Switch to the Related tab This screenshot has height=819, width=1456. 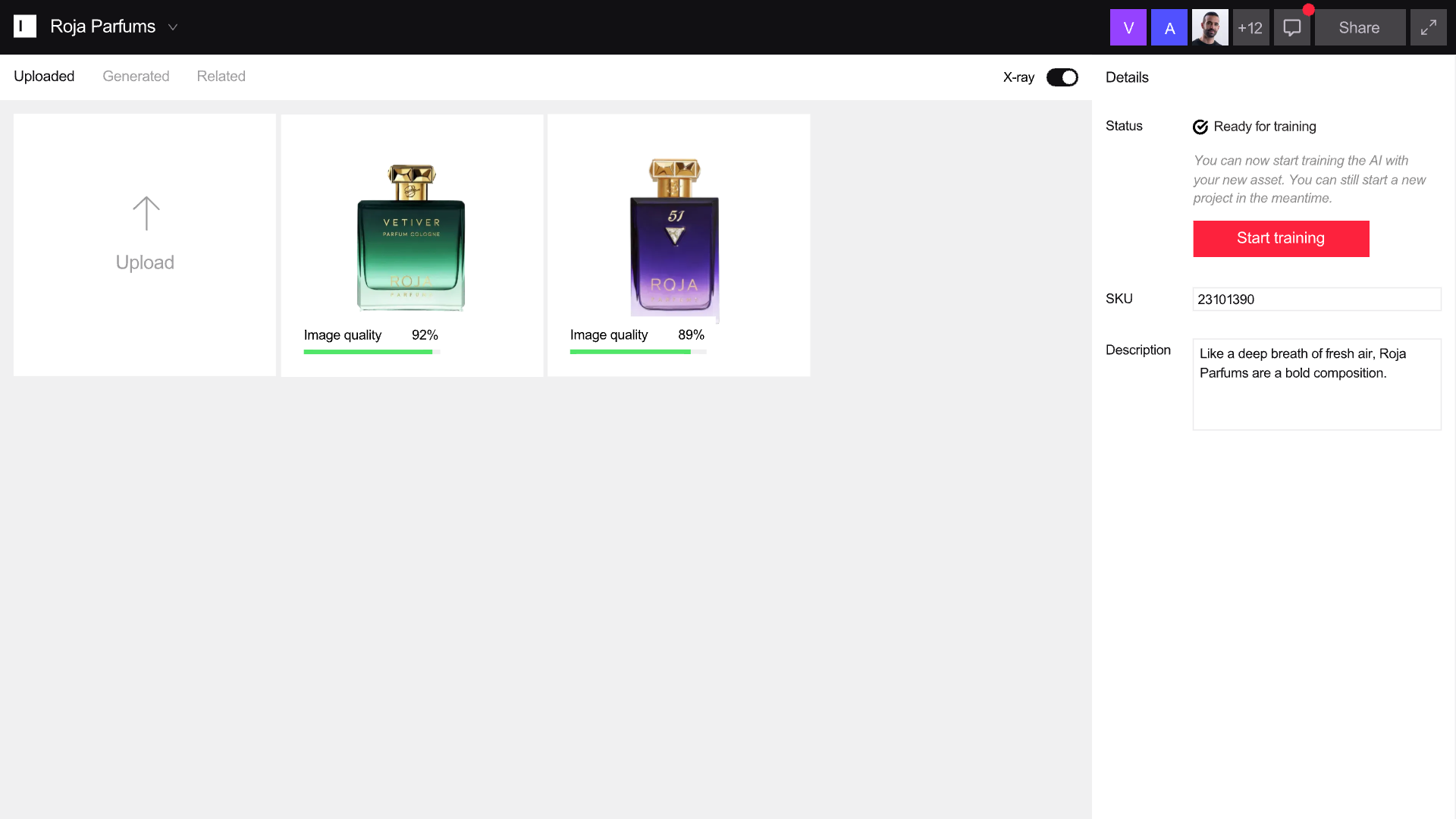click(221, 76)
